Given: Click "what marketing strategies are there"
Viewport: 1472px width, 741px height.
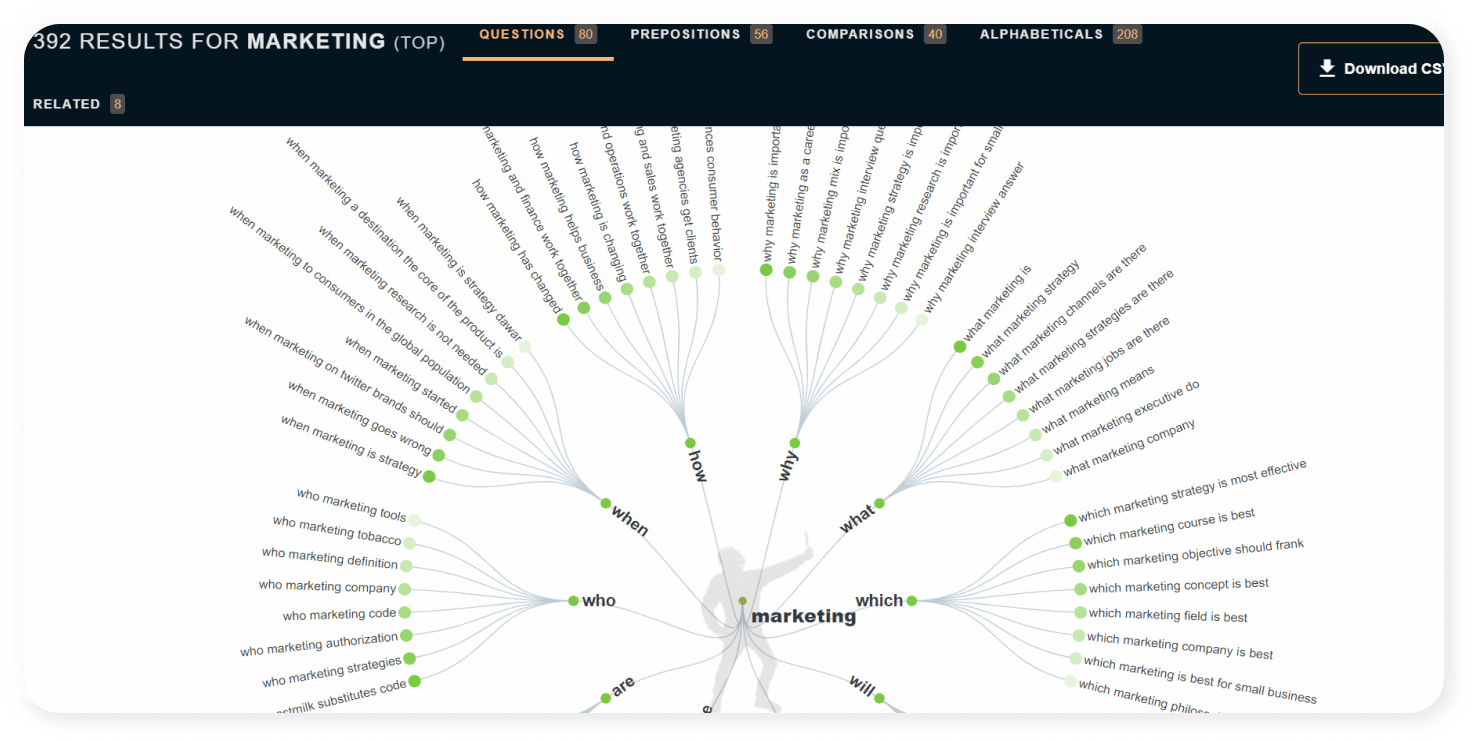Looking at the screenshot, I should [1094, 331].
